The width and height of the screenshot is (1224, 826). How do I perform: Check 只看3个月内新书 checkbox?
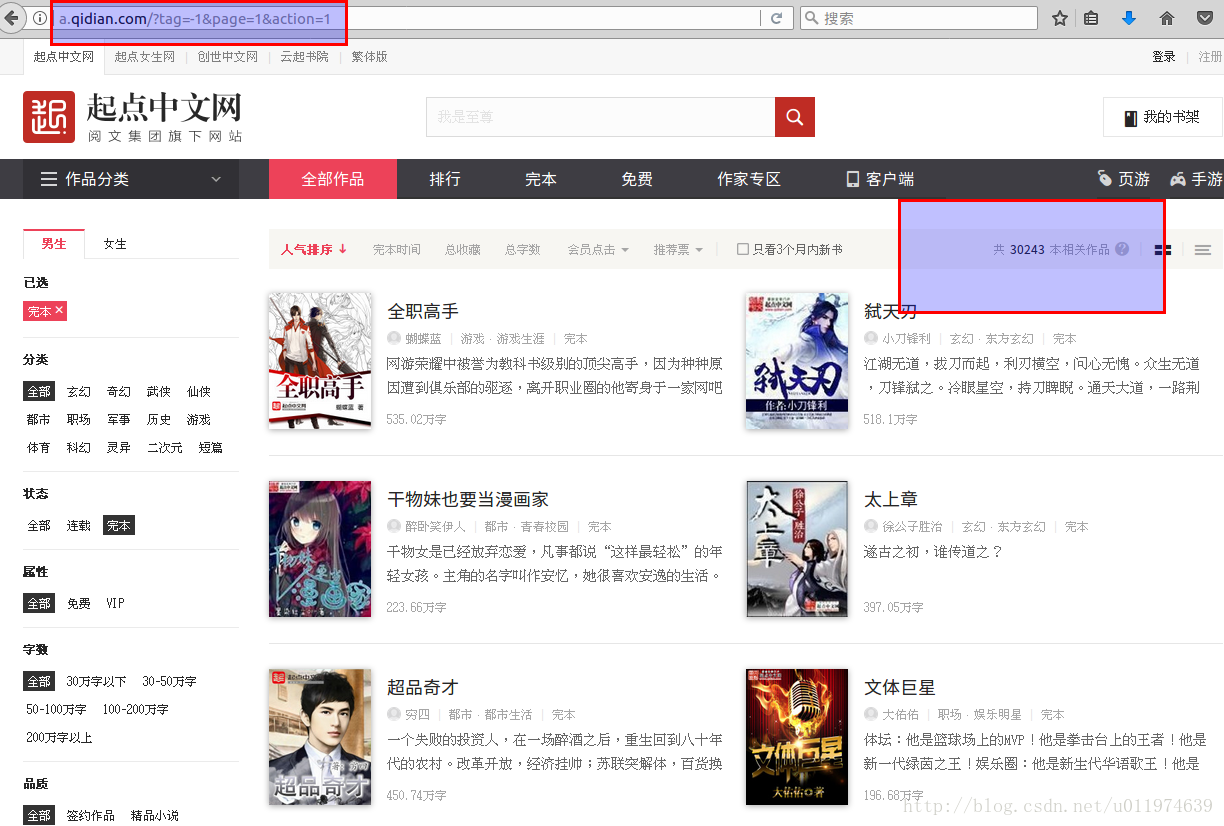point(742,249)
